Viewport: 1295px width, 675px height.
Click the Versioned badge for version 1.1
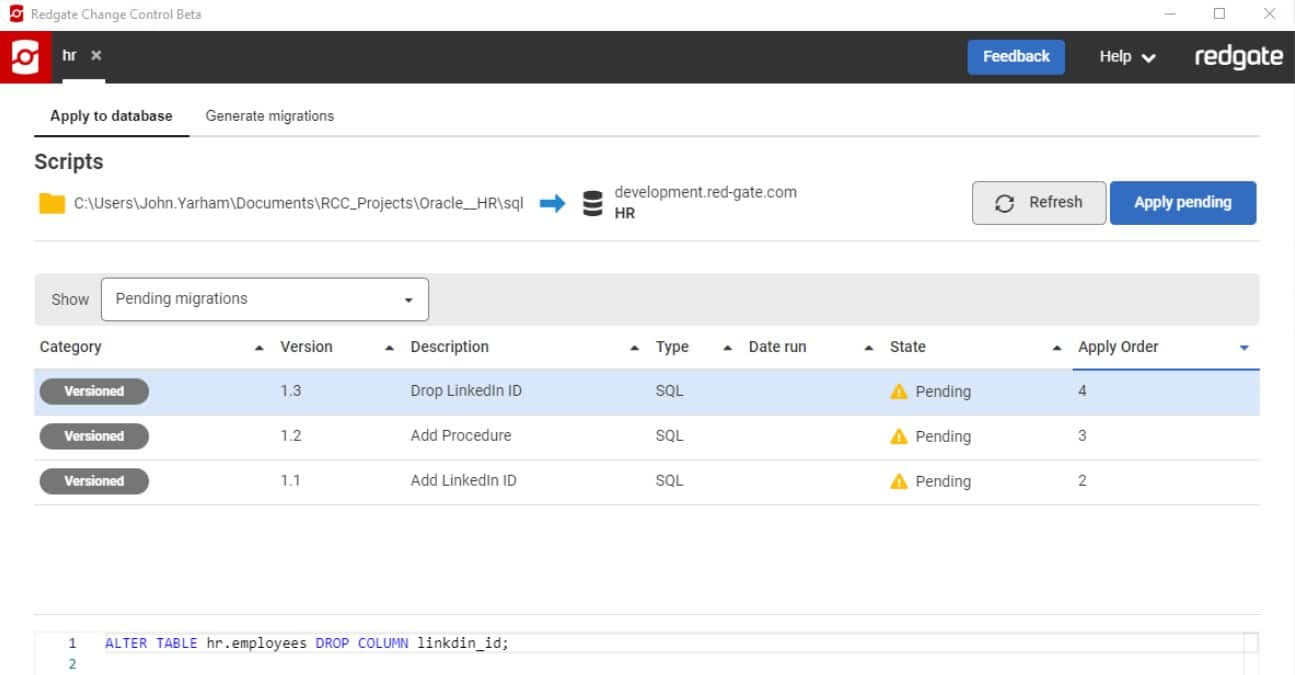94,481
